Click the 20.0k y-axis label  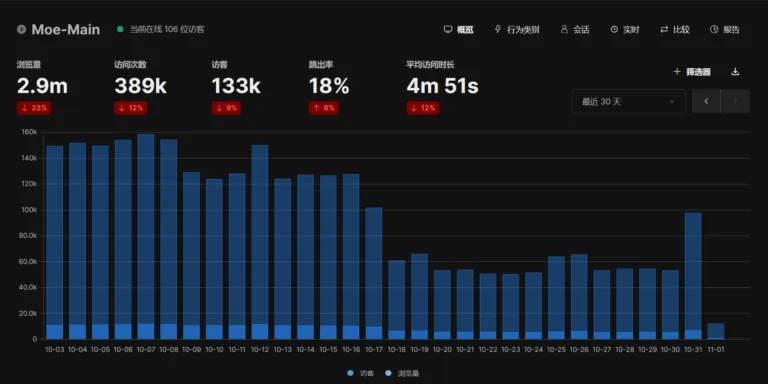pyautogui.click(x=28, y=313)
